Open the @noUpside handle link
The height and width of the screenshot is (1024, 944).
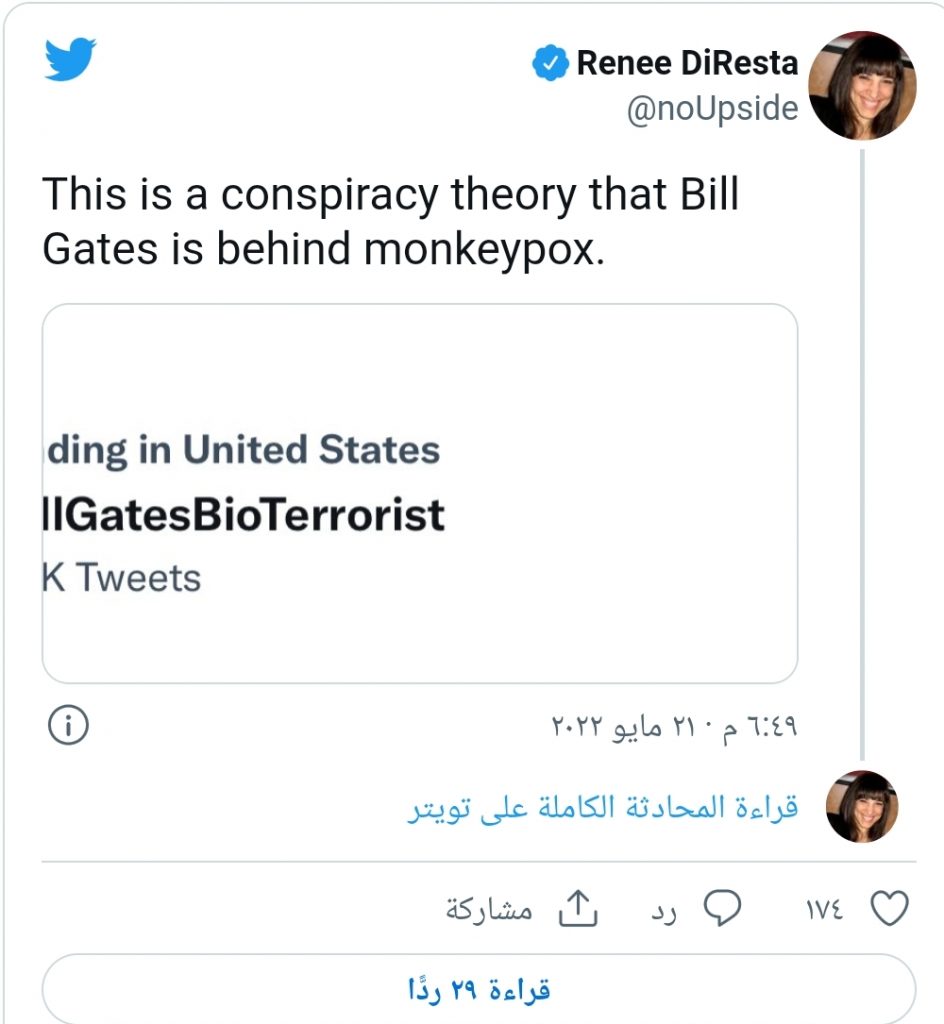click(x=712, y=108)
